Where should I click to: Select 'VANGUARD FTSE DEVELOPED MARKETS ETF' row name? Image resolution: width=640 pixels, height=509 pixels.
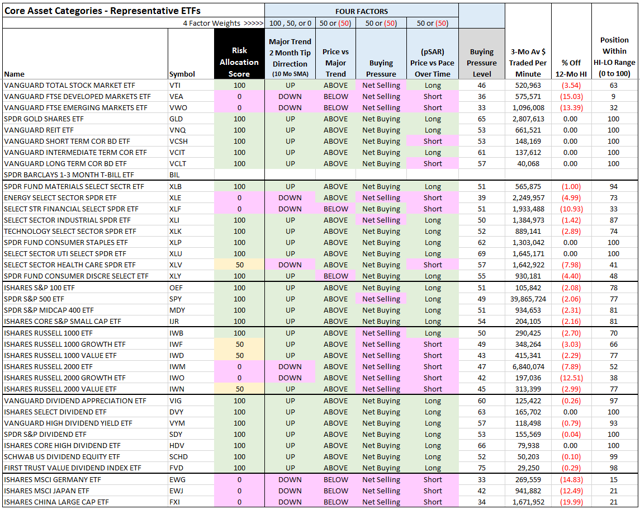click(77, 97)
